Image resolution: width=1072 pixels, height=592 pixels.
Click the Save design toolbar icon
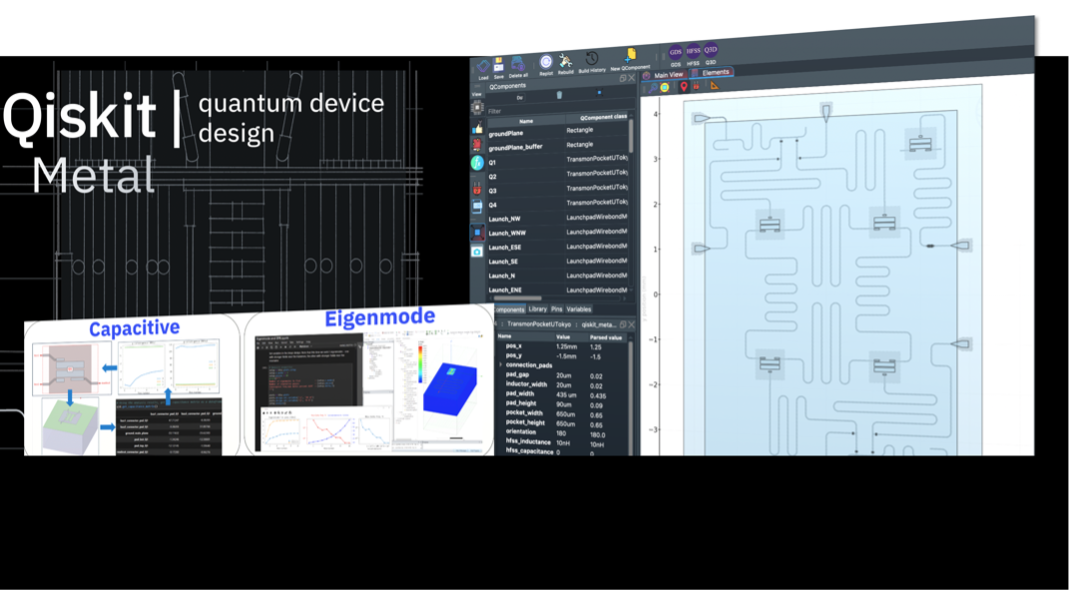[x=499, y=65]
